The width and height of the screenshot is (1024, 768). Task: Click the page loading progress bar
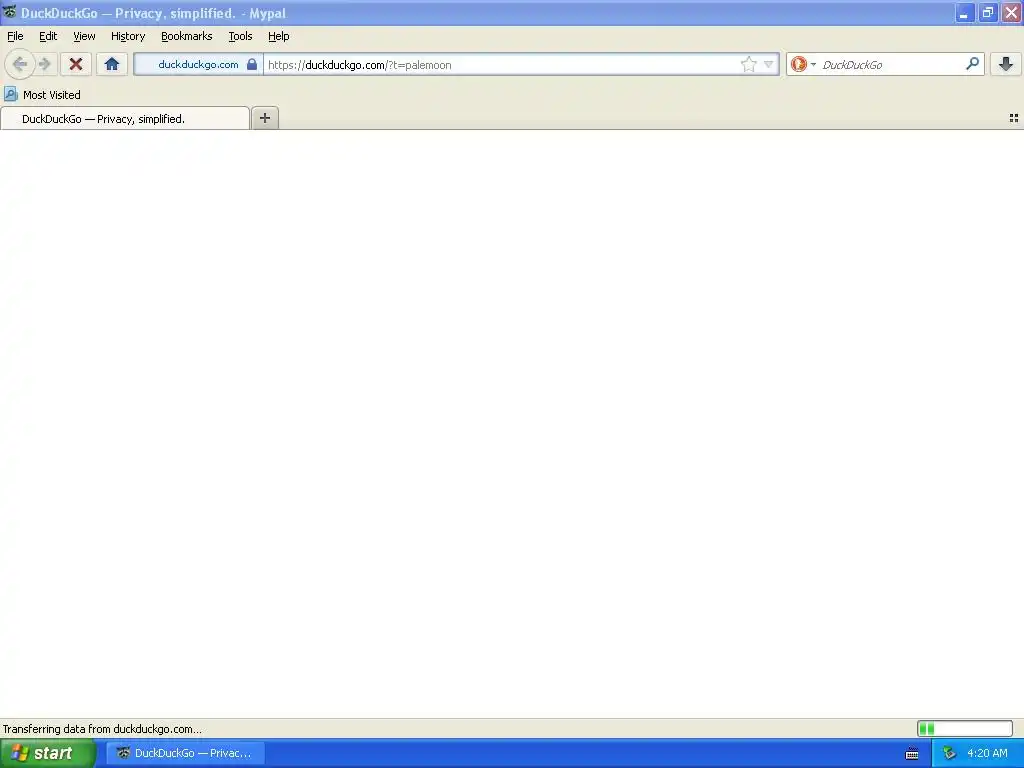pyautogui.click(x=965, y=728)
